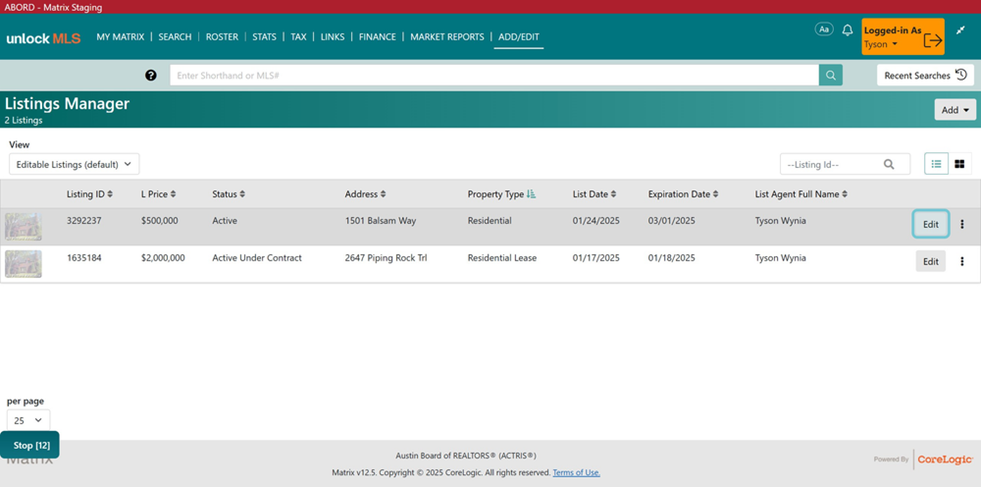Image resolution: width=981 pixels, height=487 pixels.
Task: Click listing ID 3292237
Action: pyautogui.click(x=84, y=220)
